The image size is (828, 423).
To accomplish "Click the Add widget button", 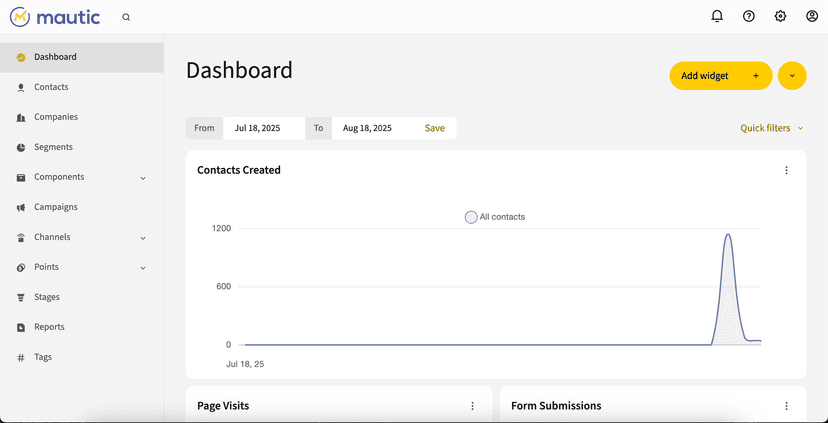I will coord(721,76).
